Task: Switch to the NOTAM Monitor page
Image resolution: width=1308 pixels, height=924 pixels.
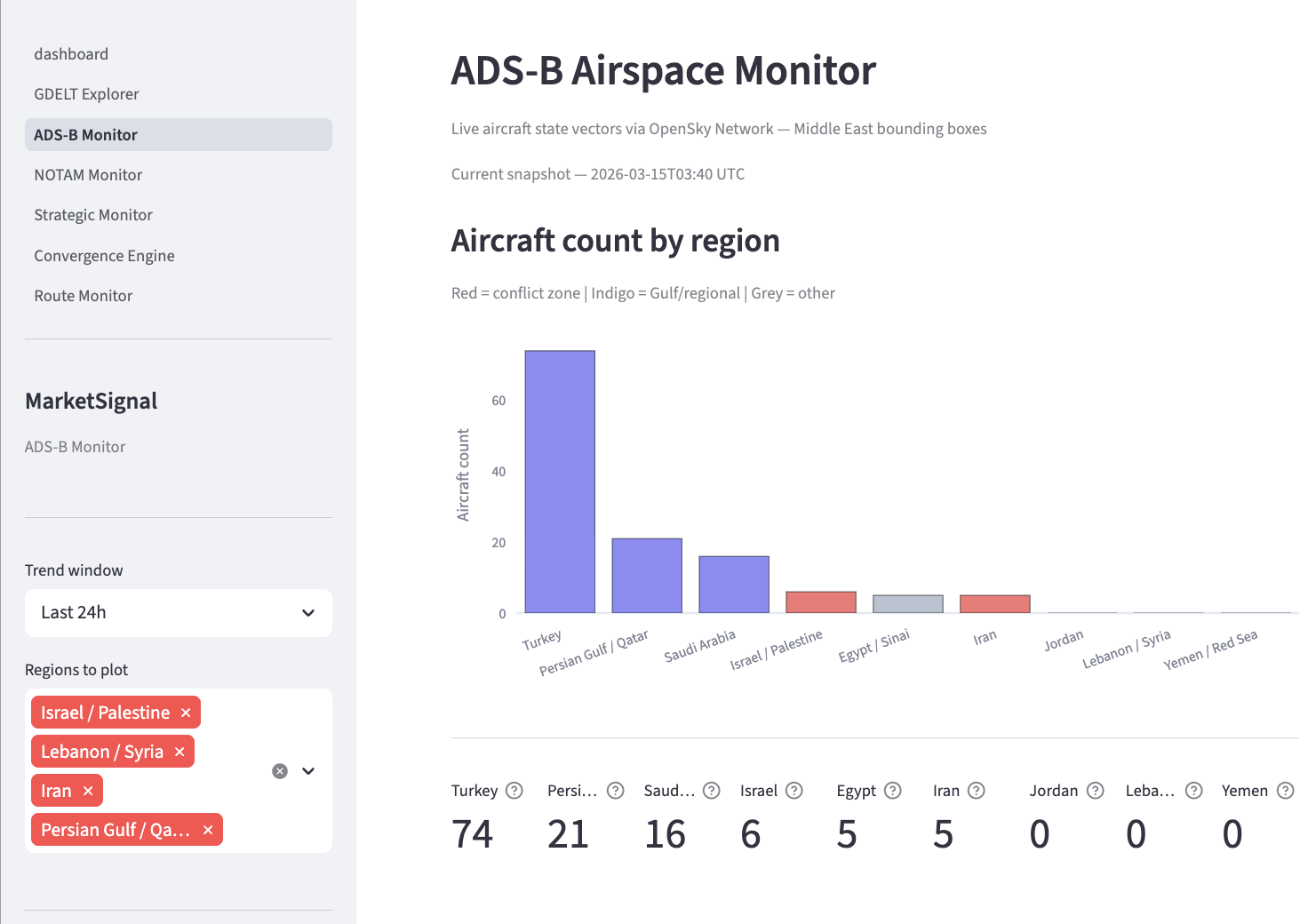Action: [88, 174]
